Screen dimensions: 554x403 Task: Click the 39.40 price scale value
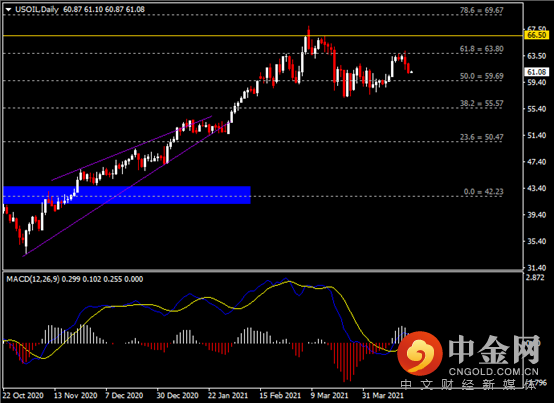[536, 215]
